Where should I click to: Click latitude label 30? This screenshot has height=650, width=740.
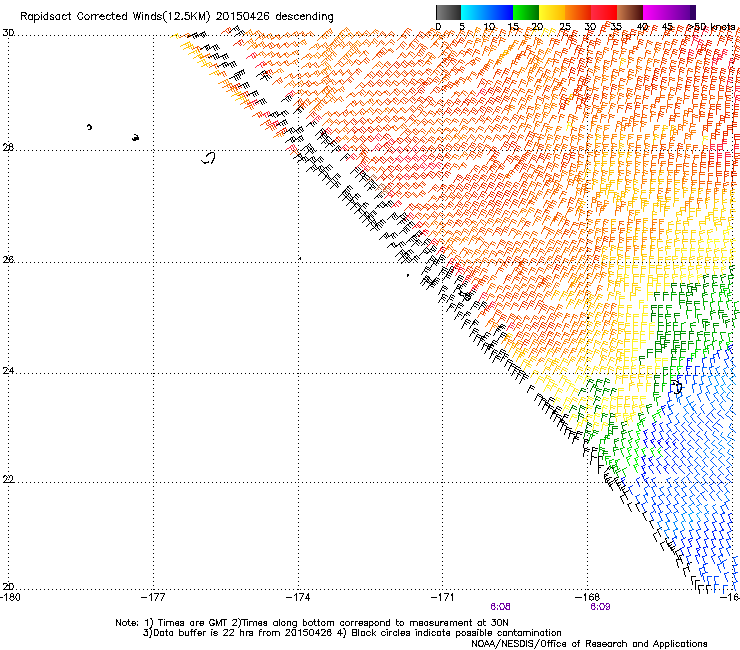(x=8, y=33)
